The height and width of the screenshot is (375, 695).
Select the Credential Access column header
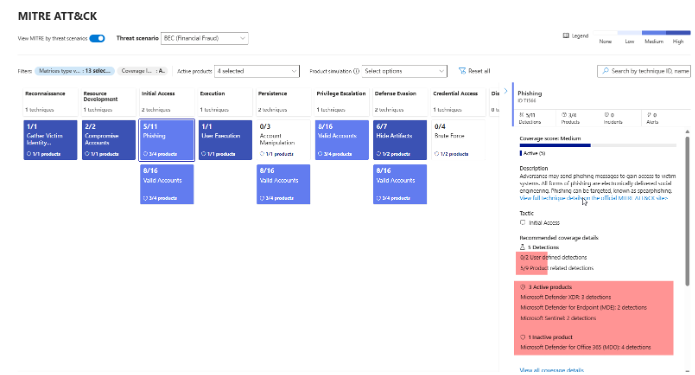point(458,102)
